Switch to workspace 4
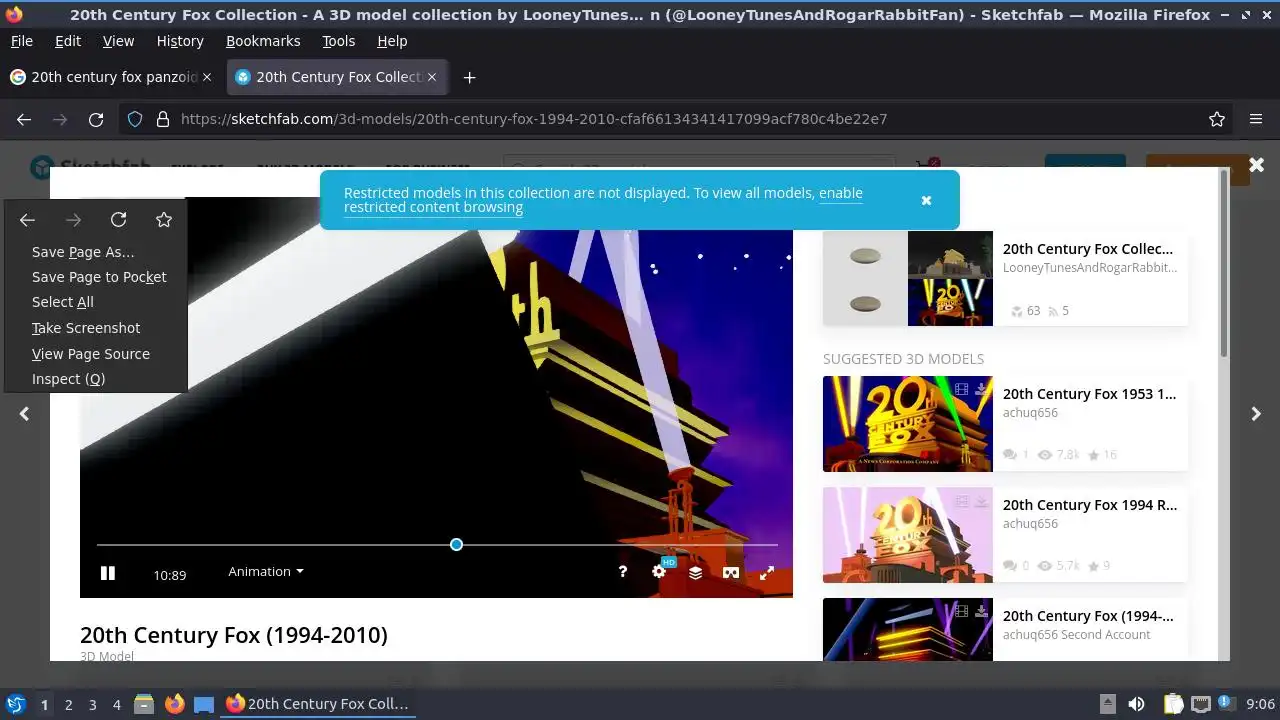Image resolution: width=1280 pixels, height=720 pixels. click(x=116, y=704)
